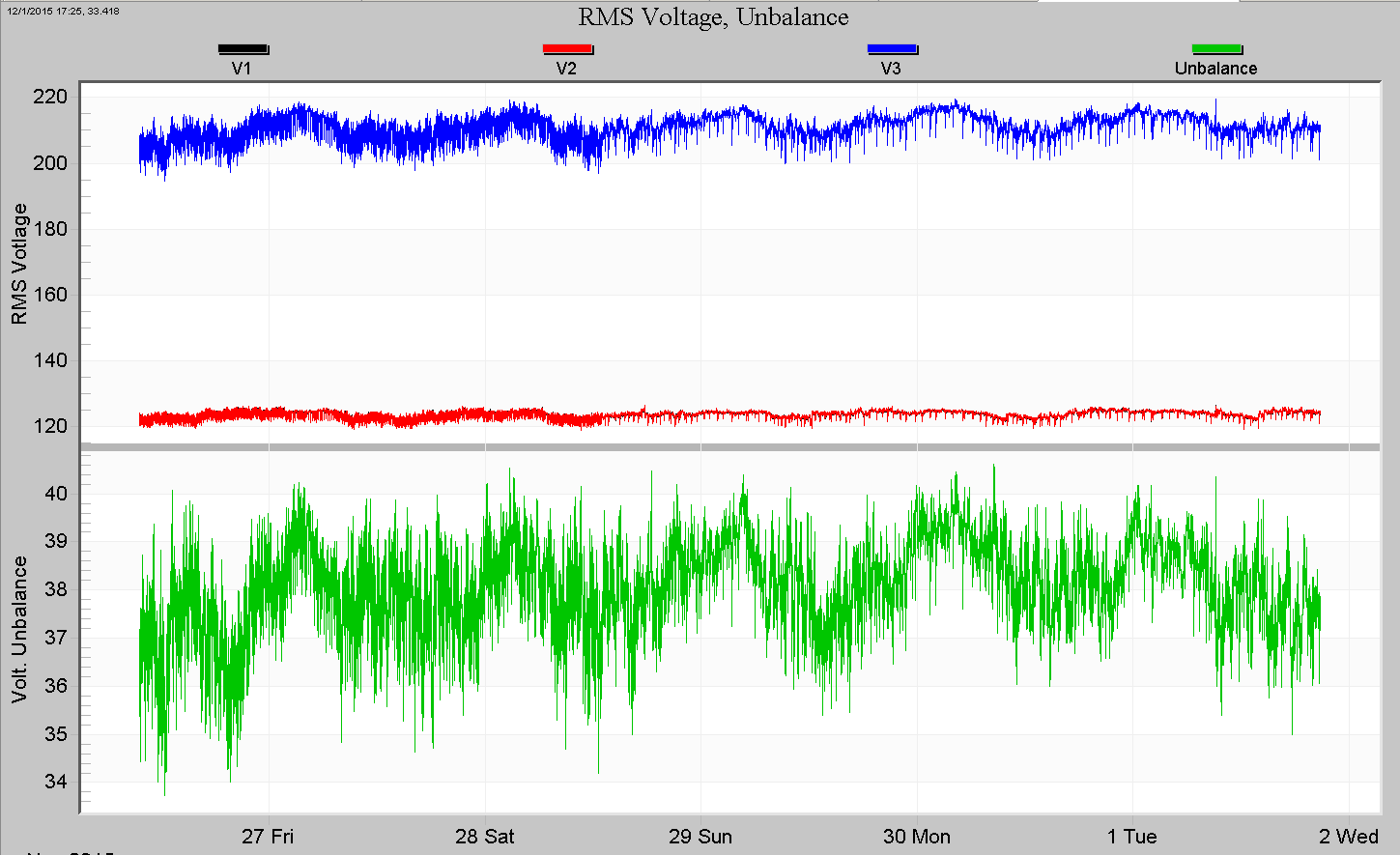Click the 30 Mon axis label
Viewport: 1400px width, 855px height.
(916, 837)
